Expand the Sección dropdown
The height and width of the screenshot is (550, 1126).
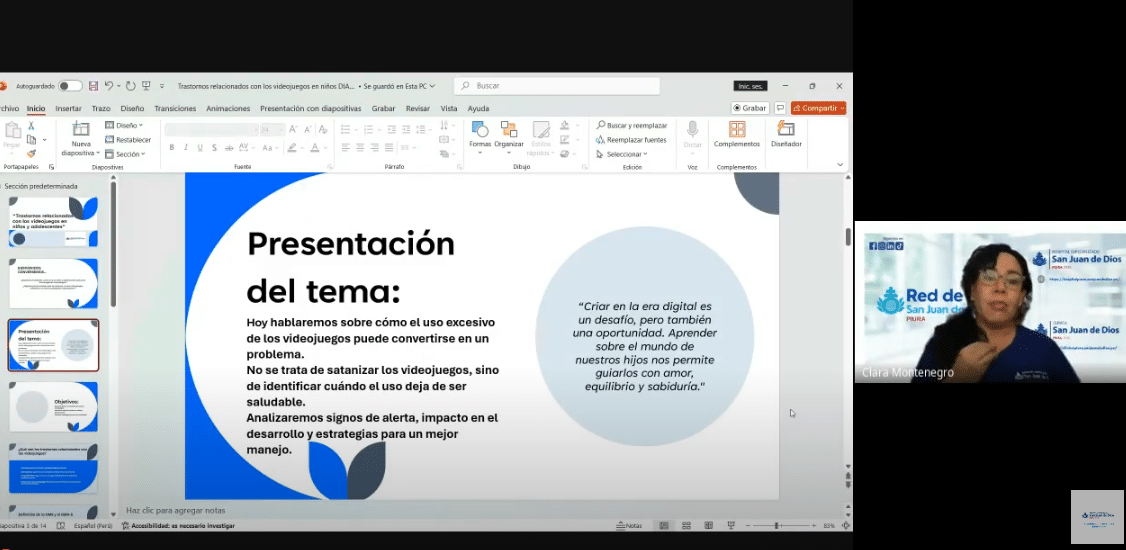[129, 154]
